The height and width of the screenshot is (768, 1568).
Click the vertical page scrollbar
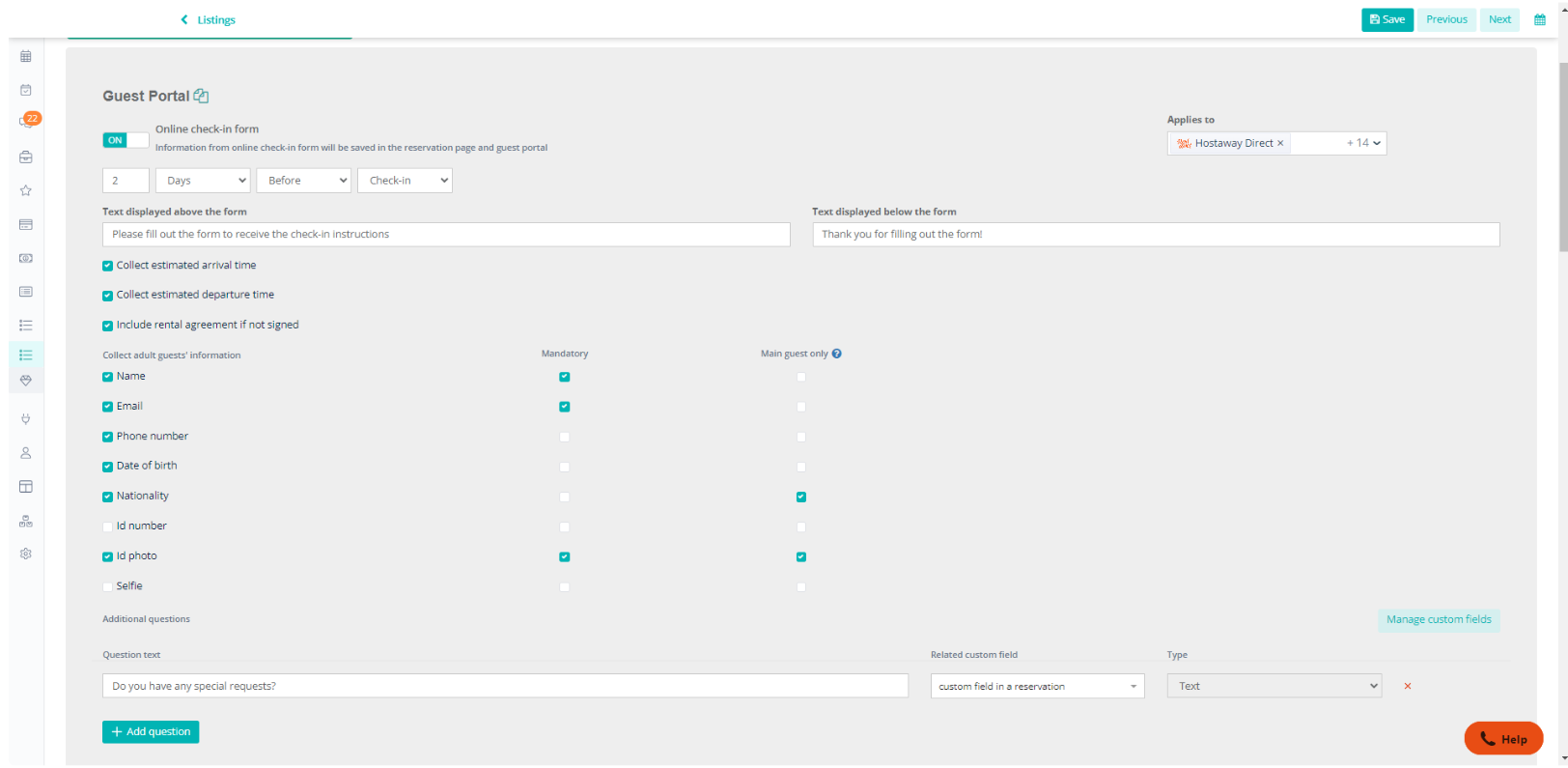pyautogui.click(x=1562, y=158)
